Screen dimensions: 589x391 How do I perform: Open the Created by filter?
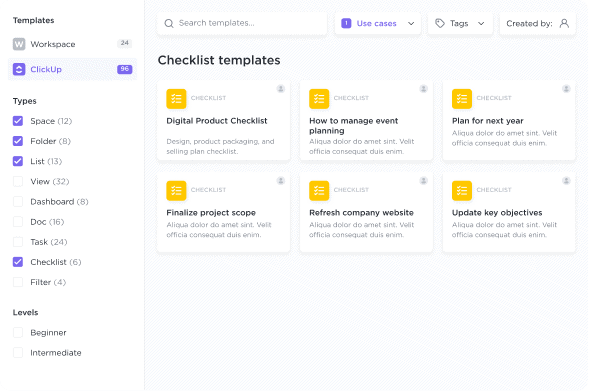[537, 23]
